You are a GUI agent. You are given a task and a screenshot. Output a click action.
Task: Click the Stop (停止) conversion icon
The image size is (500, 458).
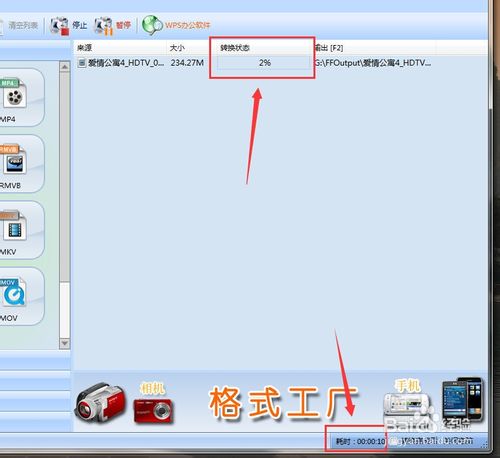[x=60, y=26]
